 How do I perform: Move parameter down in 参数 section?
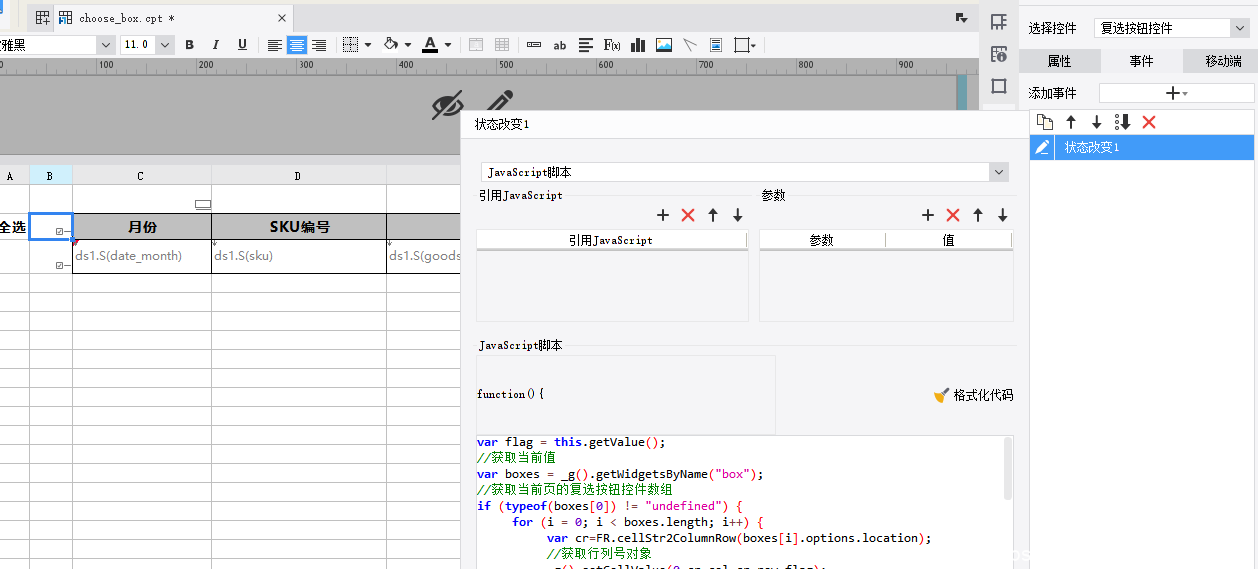pyautogui.click(x=1003, y=215)
